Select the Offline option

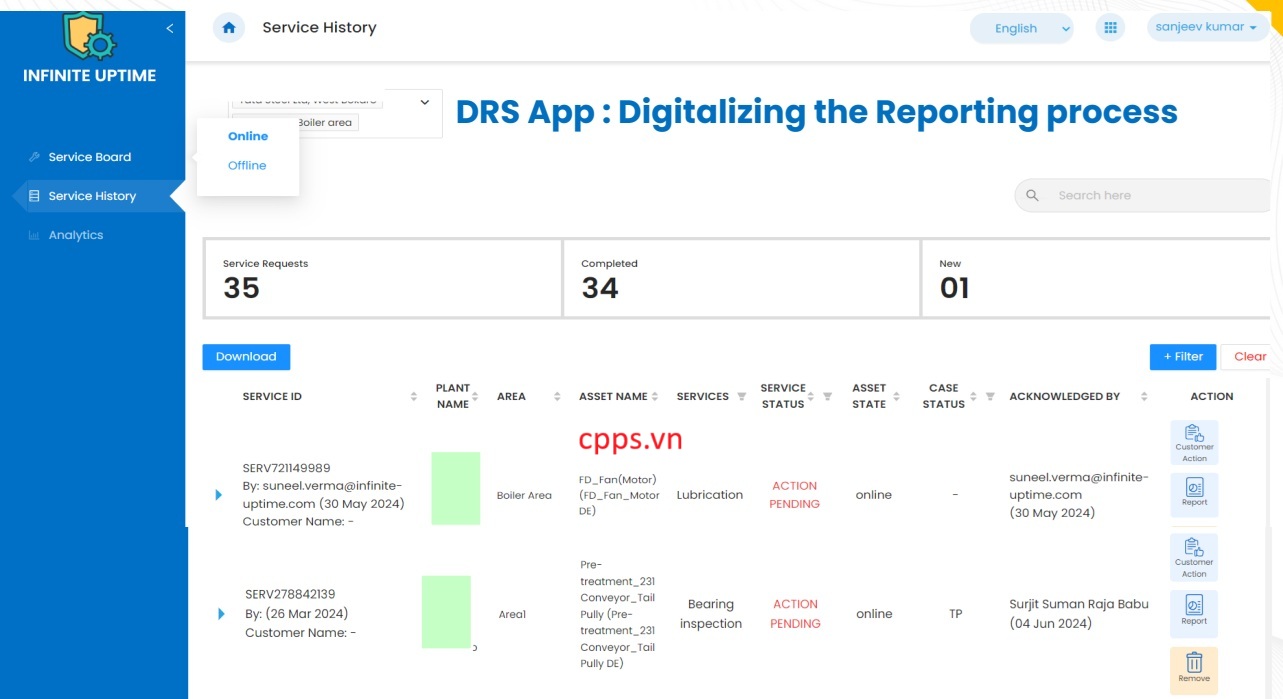tap(247, 165)
